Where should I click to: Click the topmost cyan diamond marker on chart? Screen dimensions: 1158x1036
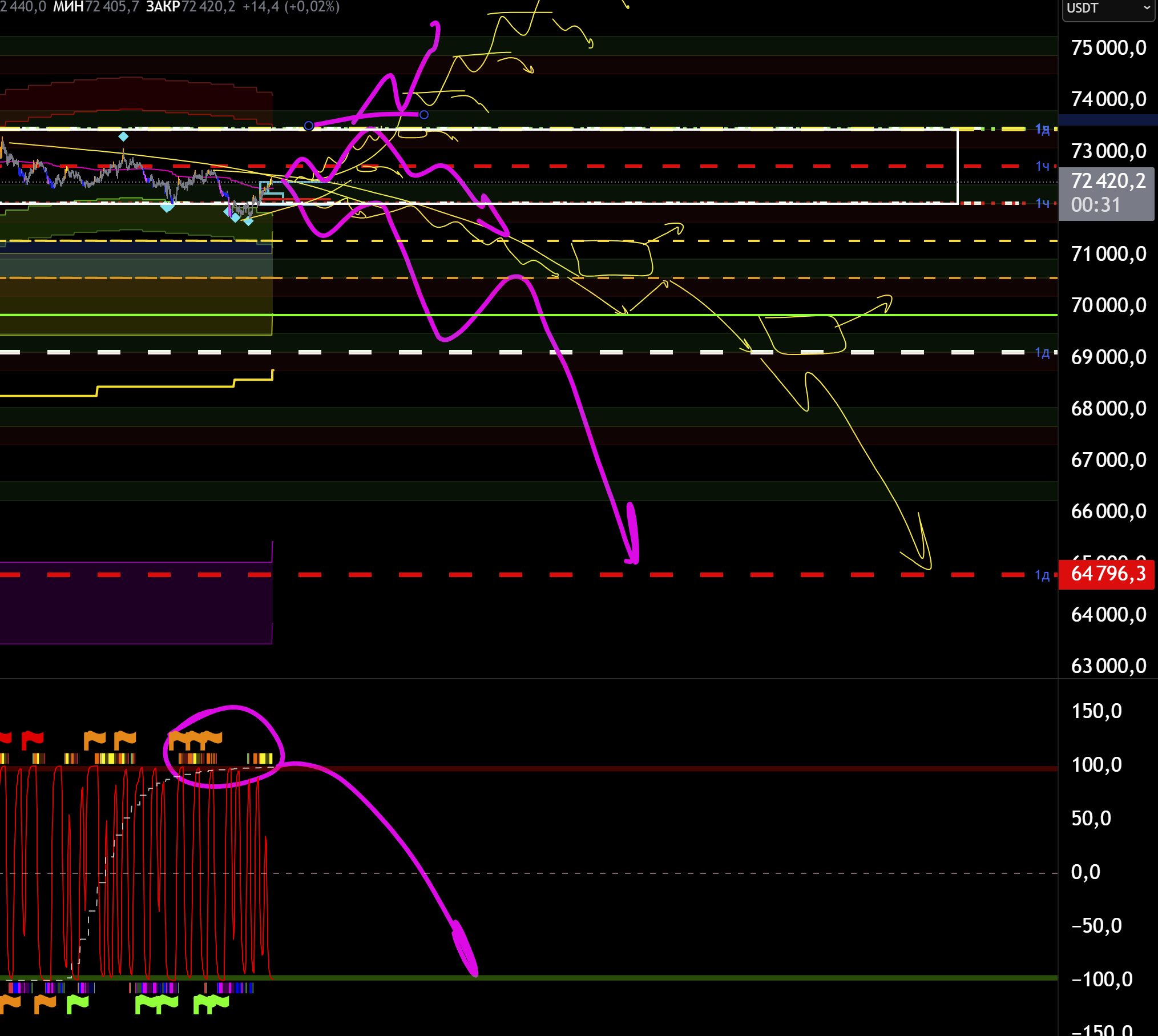pyautogui.click(x=123, y=136)
